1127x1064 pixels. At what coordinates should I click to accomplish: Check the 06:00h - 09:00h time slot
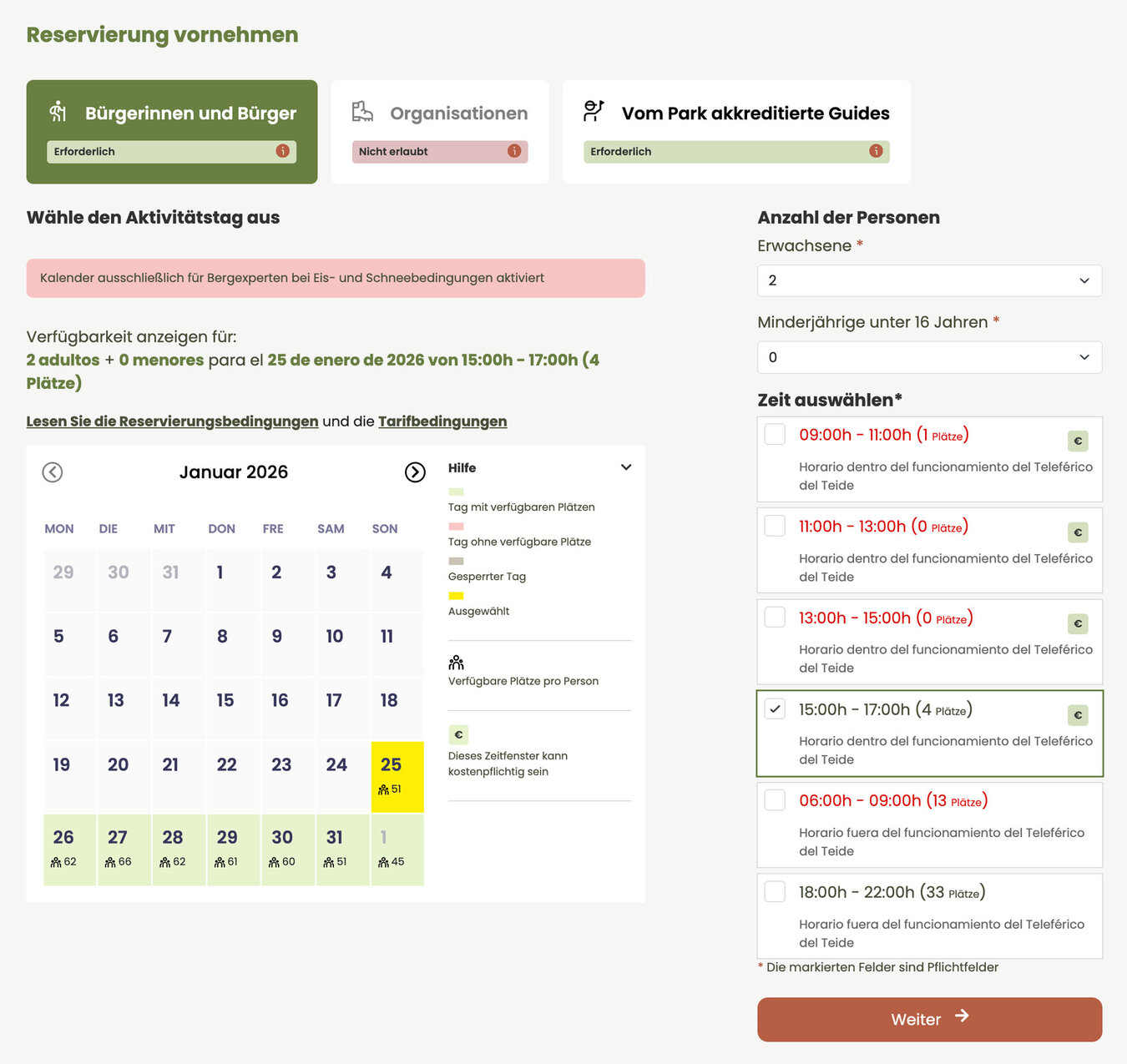click(x=776, y=800)
